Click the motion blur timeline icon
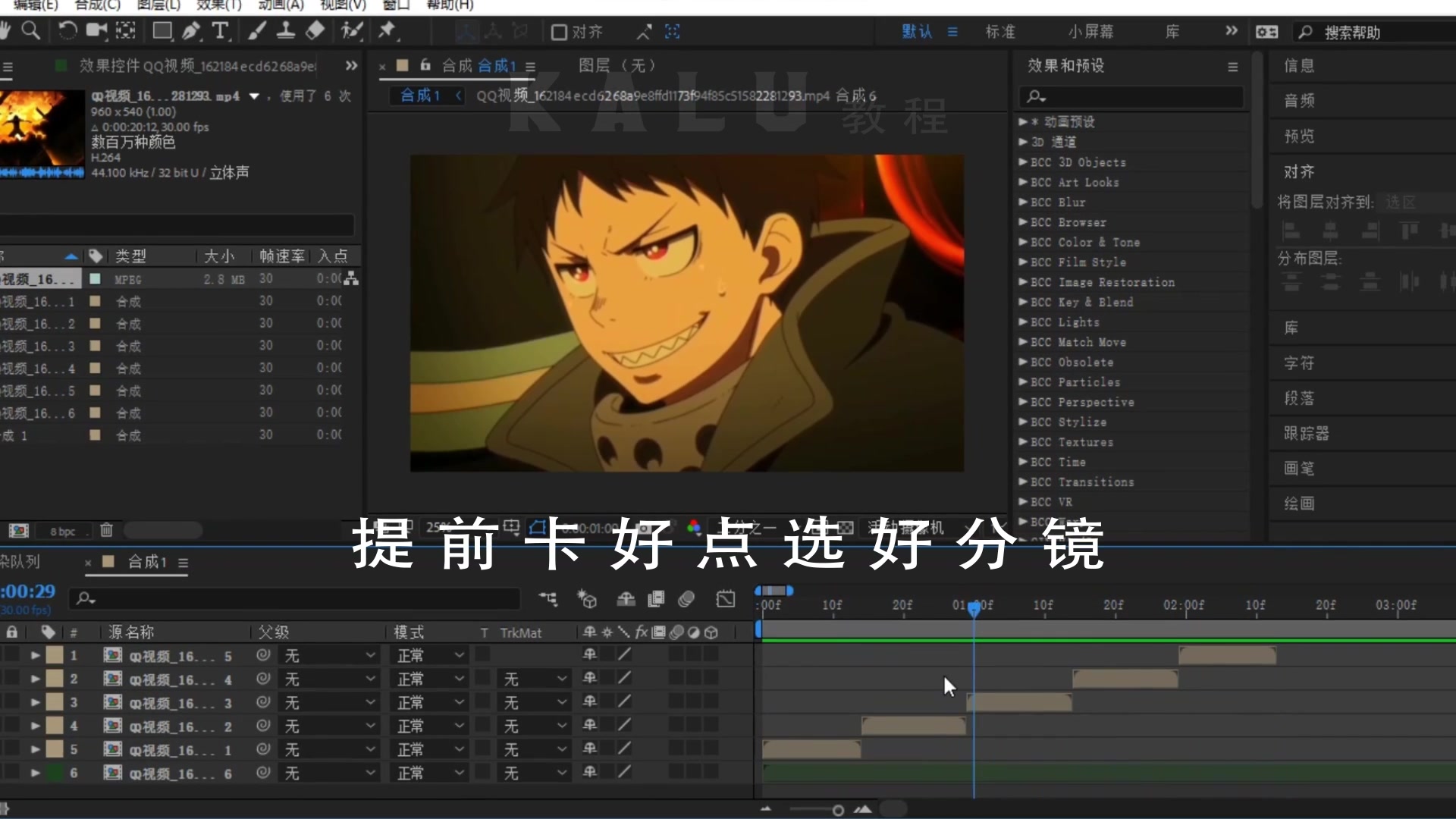Screen dimensions: 1456x819 click(x=686, y=599)
